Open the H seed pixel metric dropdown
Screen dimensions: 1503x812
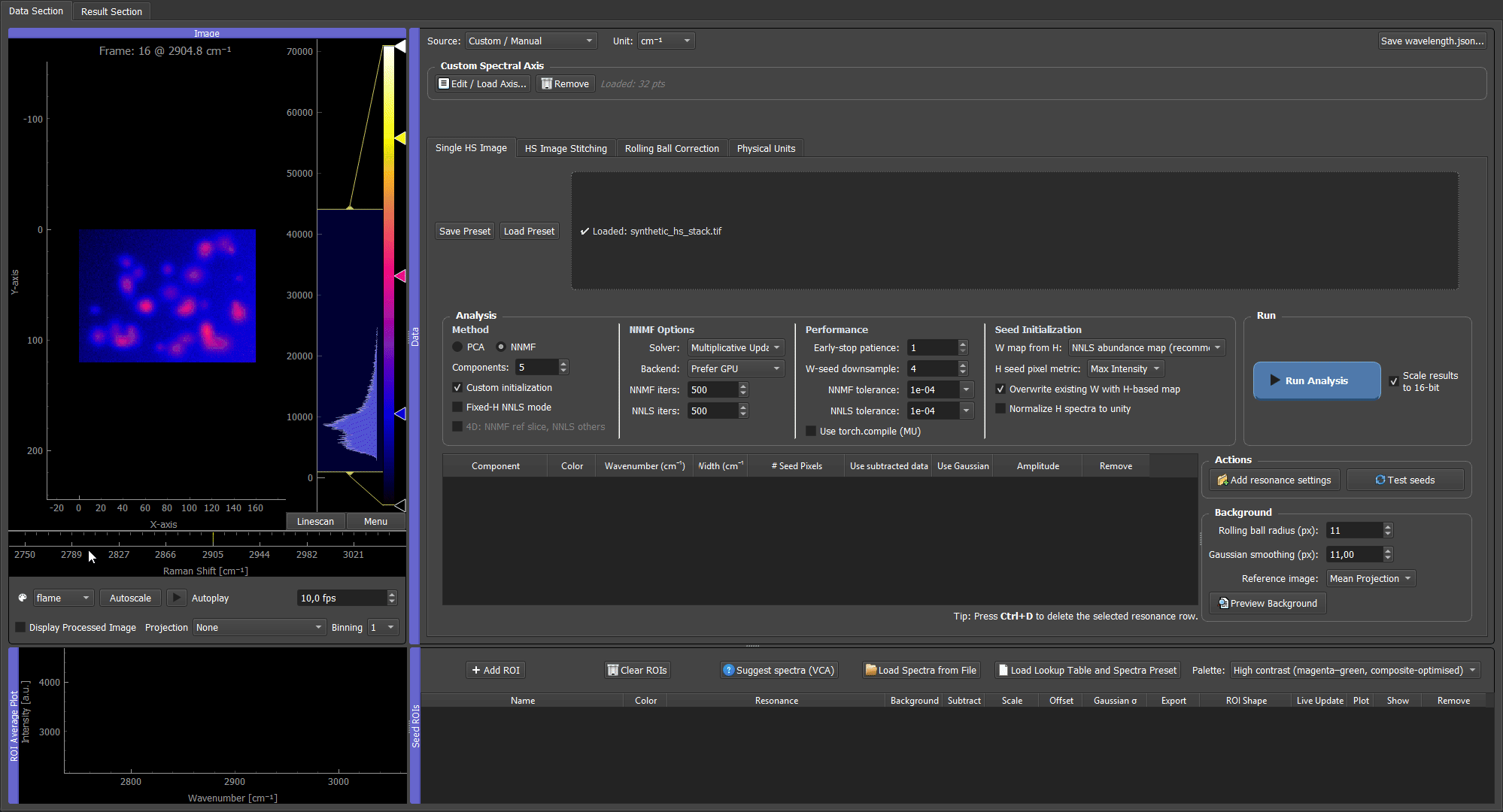pyautogui.click(x=1125, y=368)
